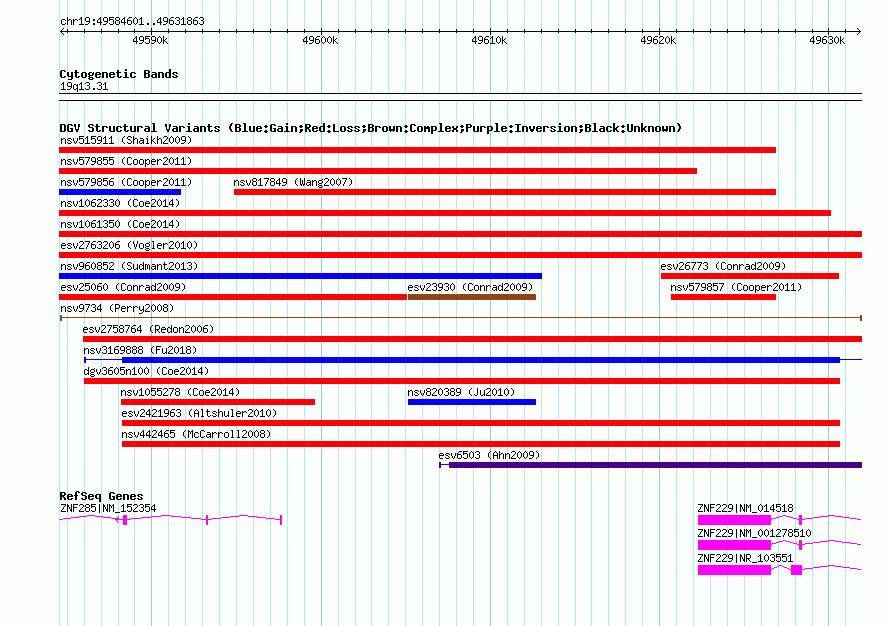Click the 49600k ruler tick label
890x626 pixels.
click(x=320, y=40)
